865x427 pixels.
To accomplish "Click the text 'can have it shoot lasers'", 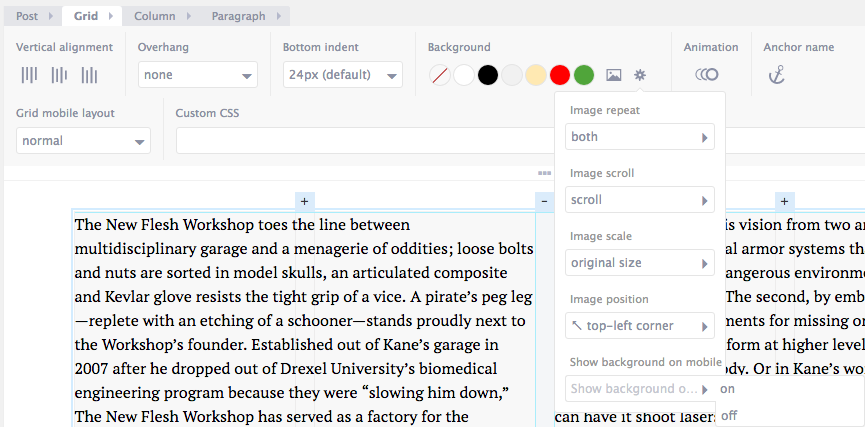I will pyautogui.click(x=635, y=416).
